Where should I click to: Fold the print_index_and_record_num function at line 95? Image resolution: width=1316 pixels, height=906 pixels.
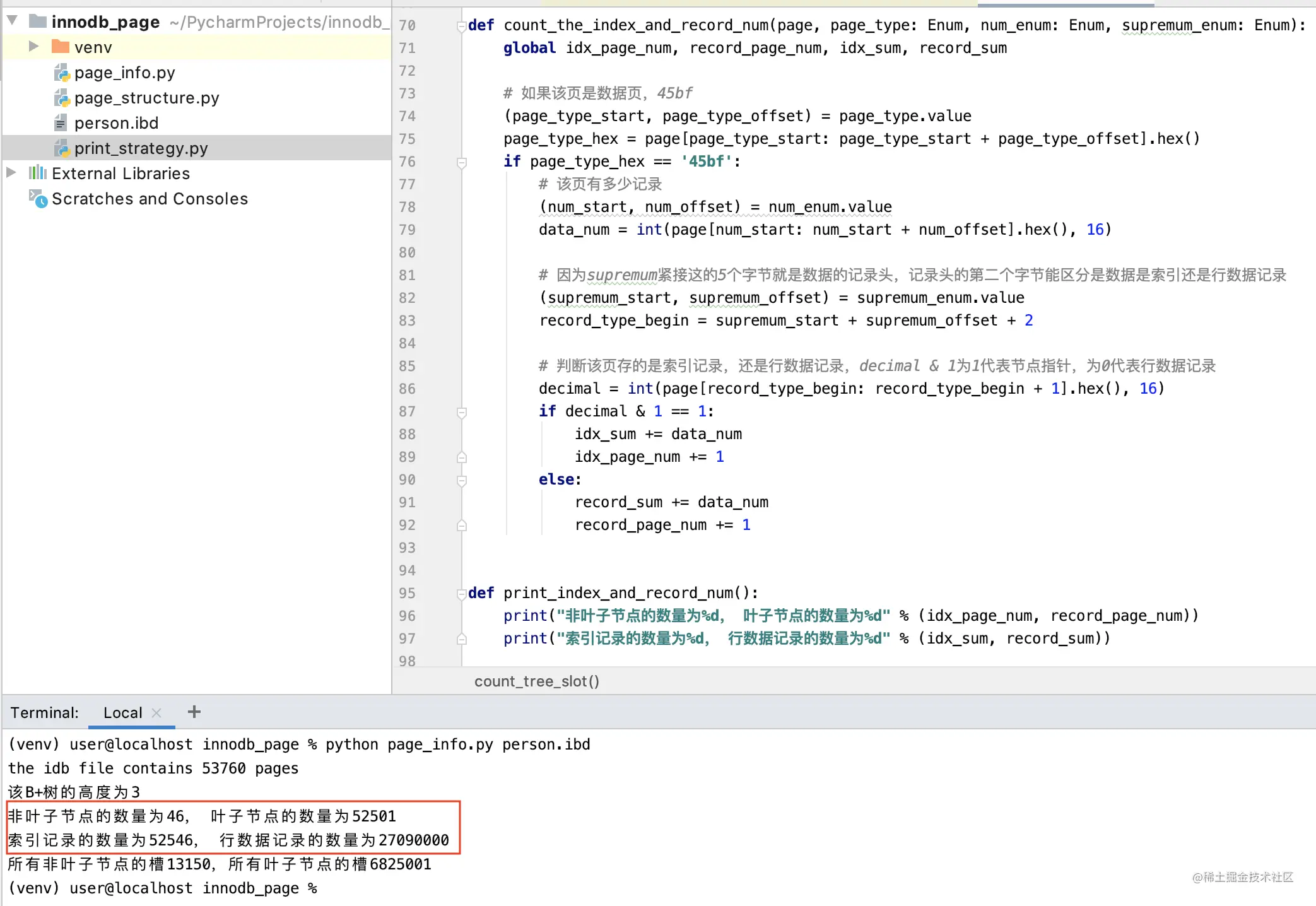[462, 594]
